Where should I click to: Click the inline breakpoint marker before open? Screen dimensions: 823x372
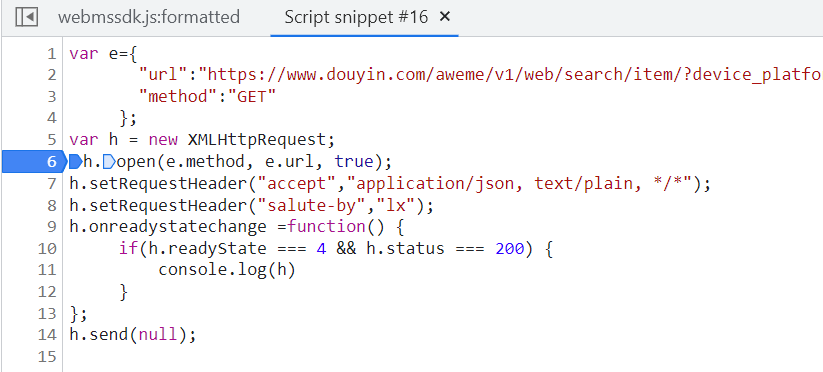click(109, 162)
